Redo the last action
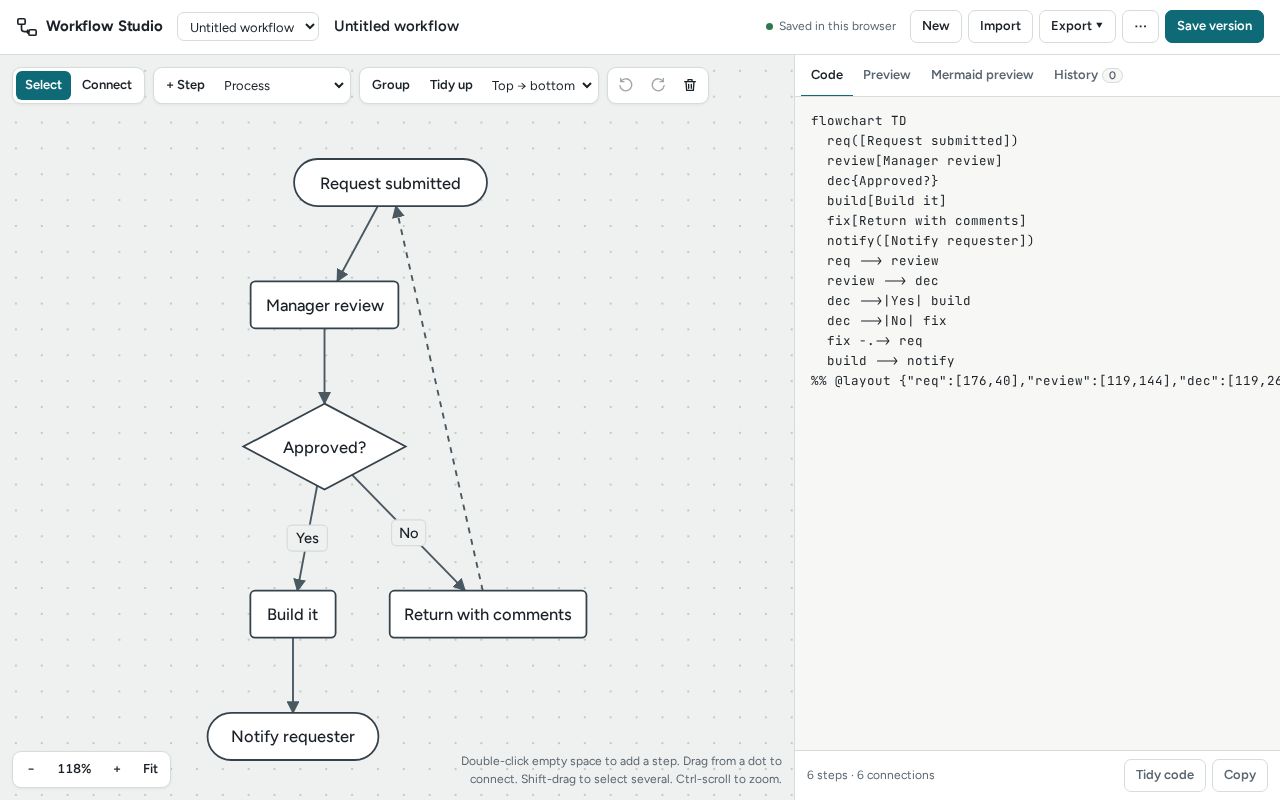1280x800 pixels. point(658,85)
